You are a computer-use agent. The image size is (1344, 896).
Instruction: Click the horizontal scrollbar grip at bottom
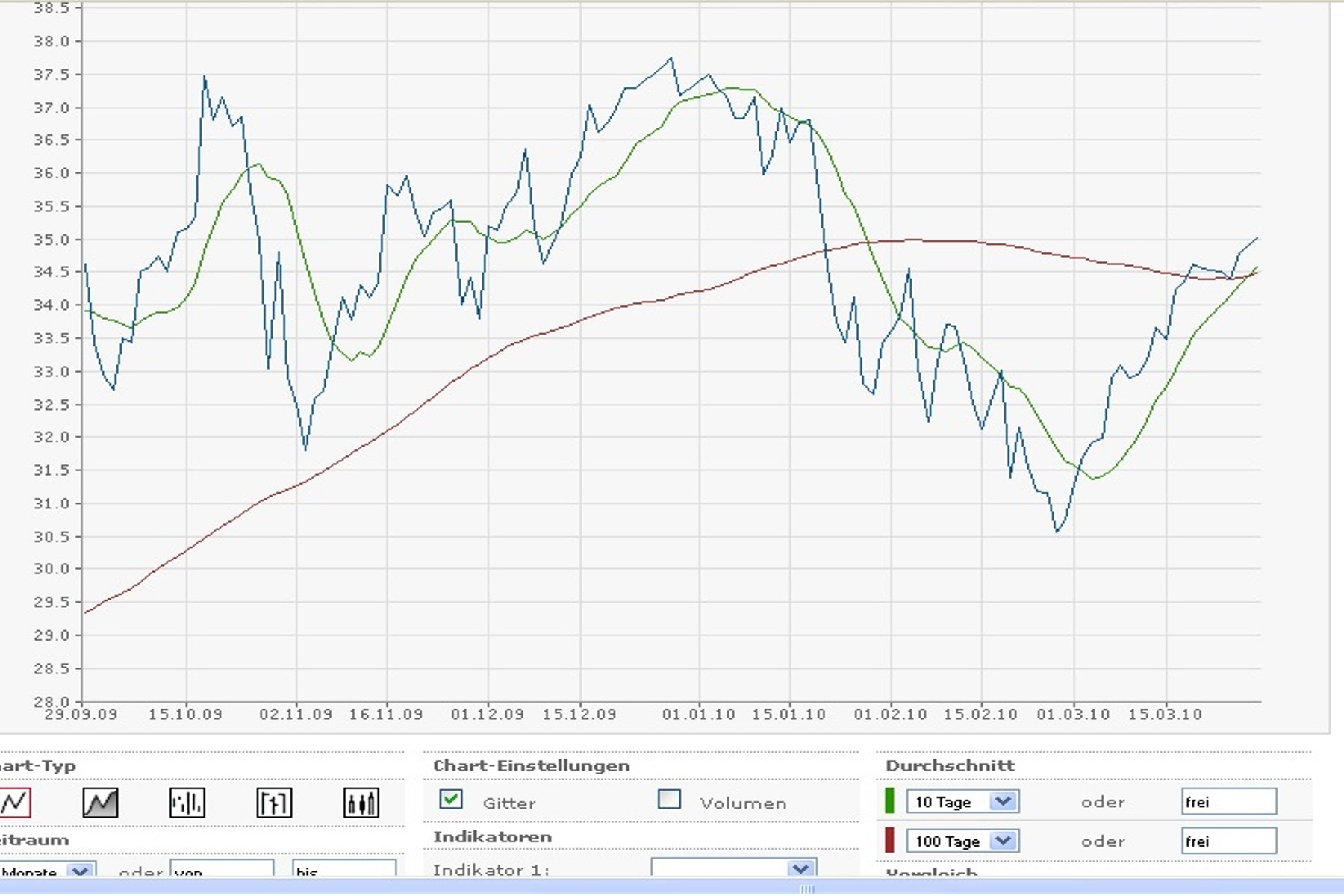point(806,889)
